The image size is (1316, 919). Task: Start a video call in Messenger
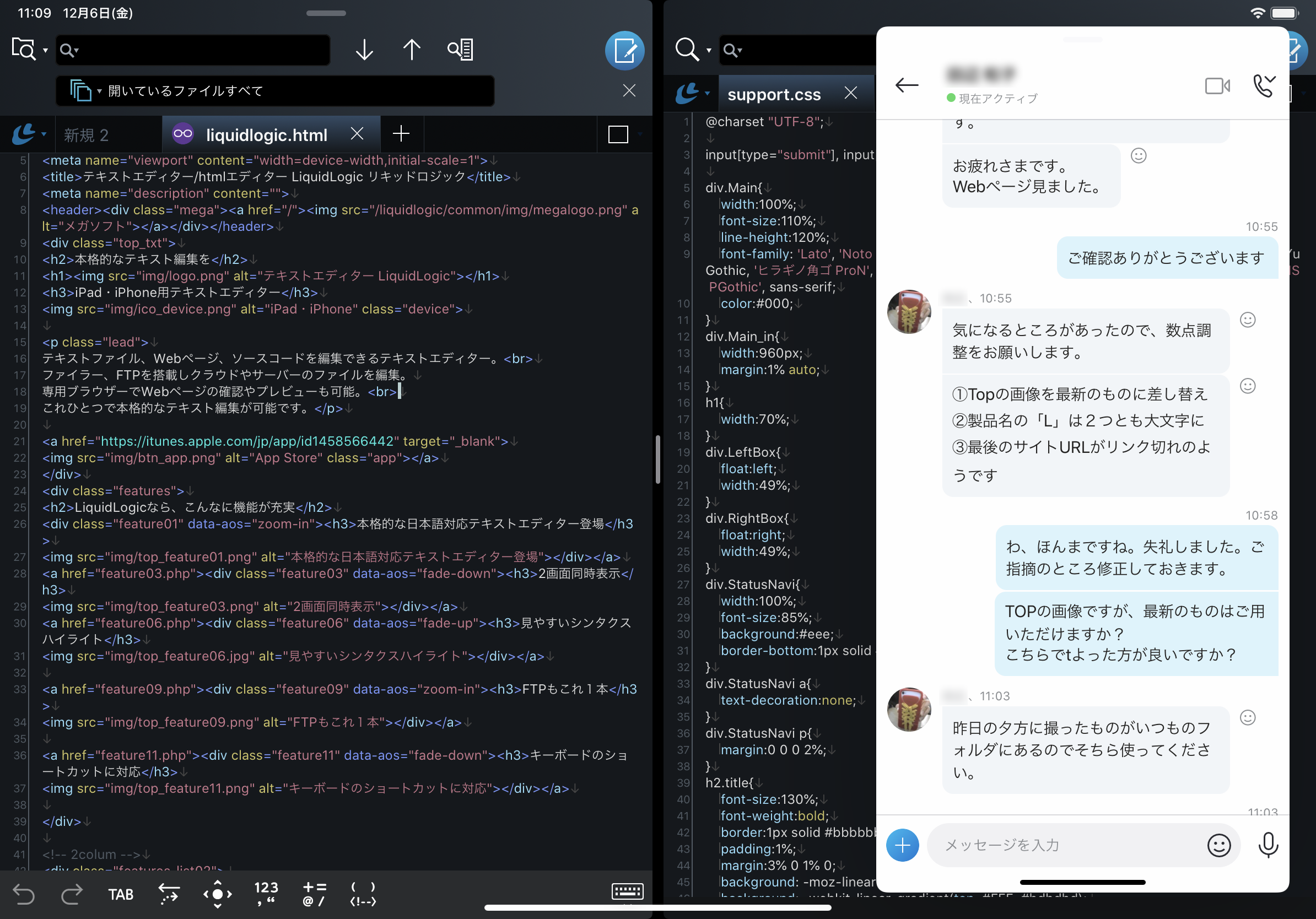click(x=1217, y=86)
